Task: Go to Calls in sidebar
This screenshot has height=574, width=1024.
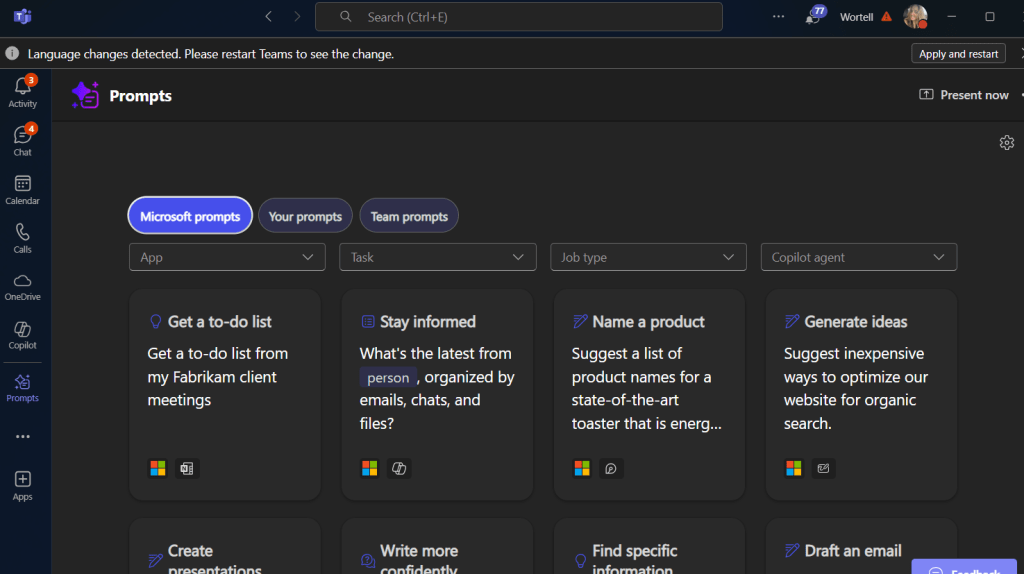Action: pyautogui.click(x=22, y=238)
